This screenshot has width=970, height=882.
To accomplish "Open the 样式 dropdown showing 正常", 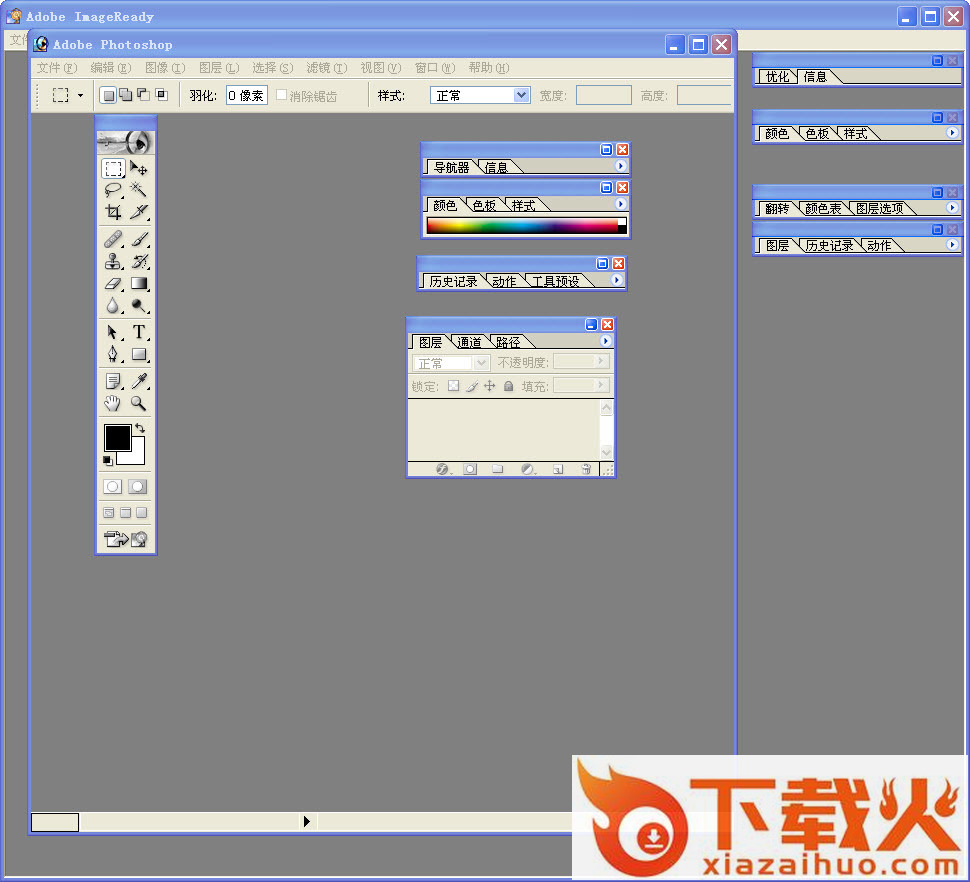I will pos(480,95).
